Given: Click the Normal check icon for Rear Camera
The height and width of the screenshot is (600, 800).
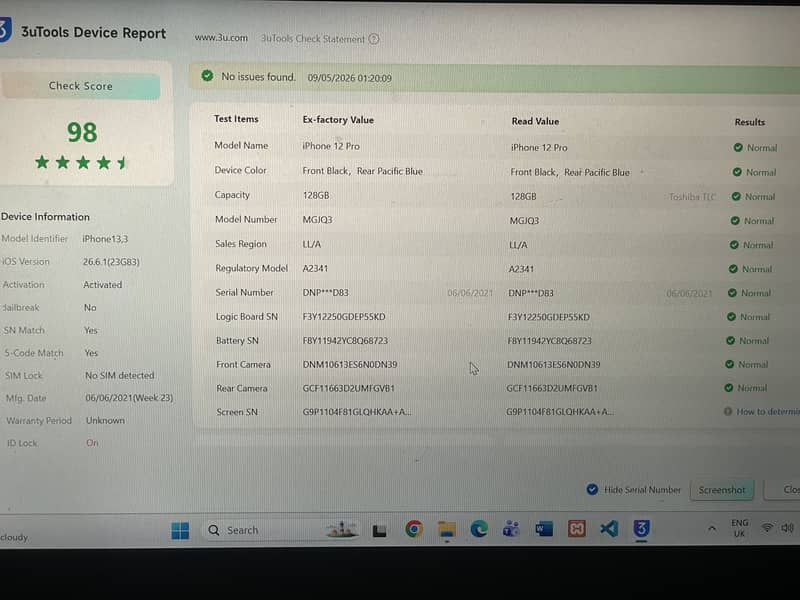Looking at the screenshot, I should tap(729, 388).
